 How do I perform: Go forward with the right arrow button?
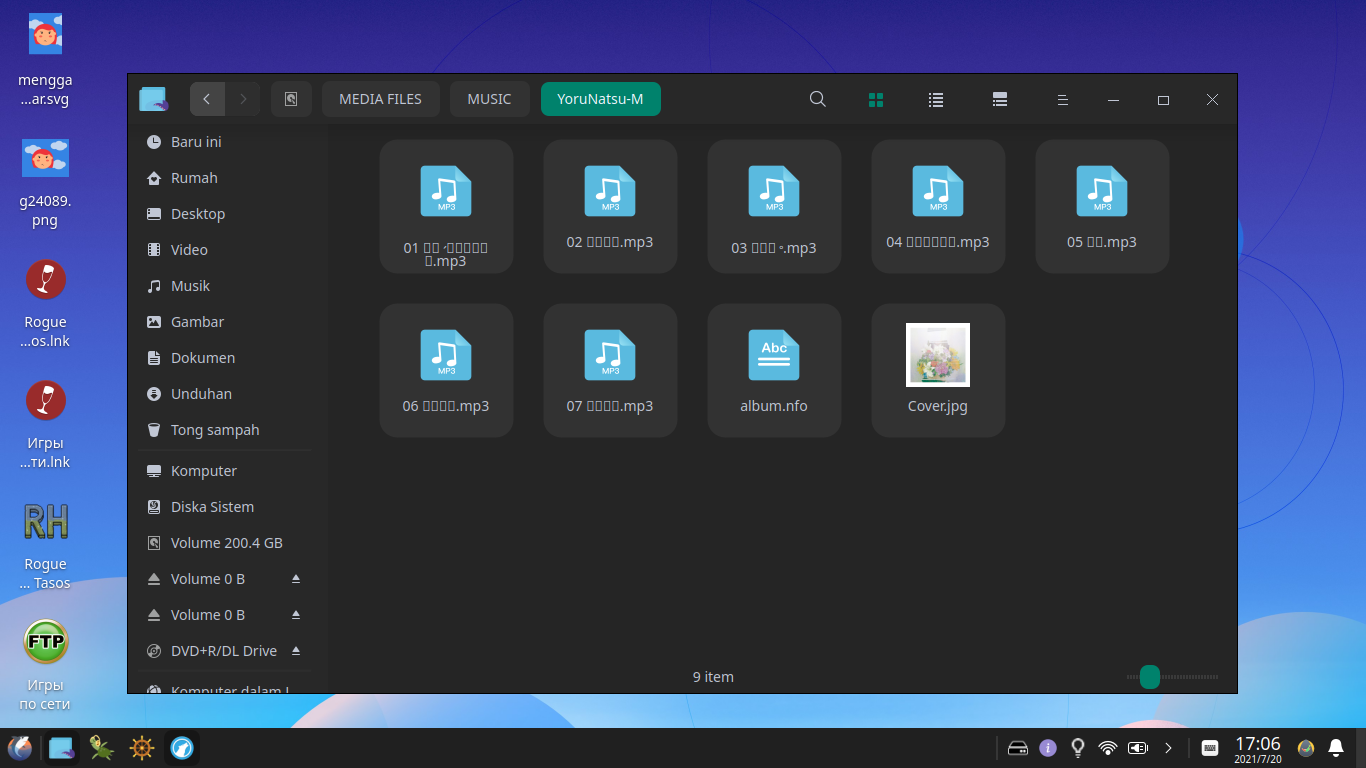[243, 99]
